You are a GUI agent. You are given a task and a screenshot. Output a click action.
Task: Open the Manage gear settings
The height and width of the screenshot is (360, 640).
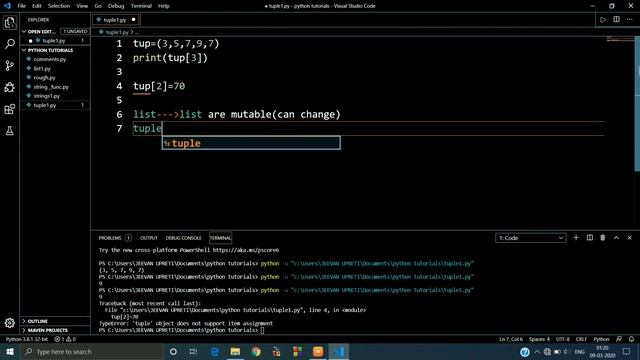point(9,323)
